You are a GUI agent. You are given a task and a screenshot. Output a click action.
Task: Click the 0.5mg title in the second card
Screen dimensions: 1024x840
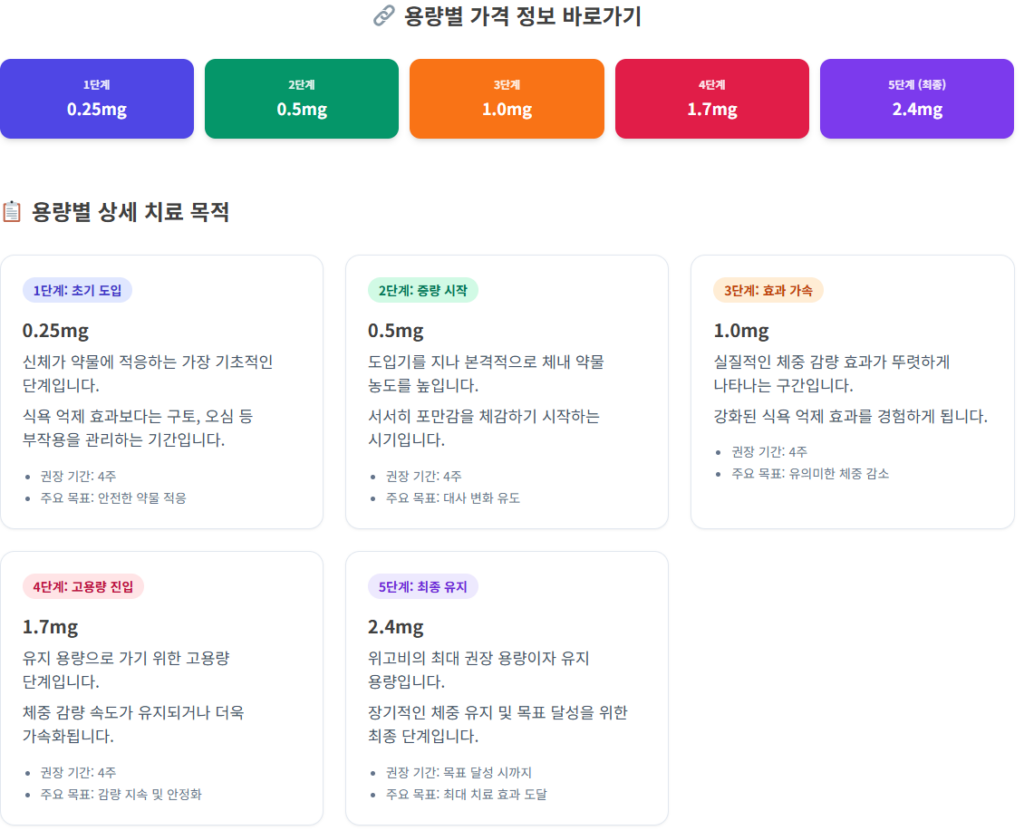[396, 331]
